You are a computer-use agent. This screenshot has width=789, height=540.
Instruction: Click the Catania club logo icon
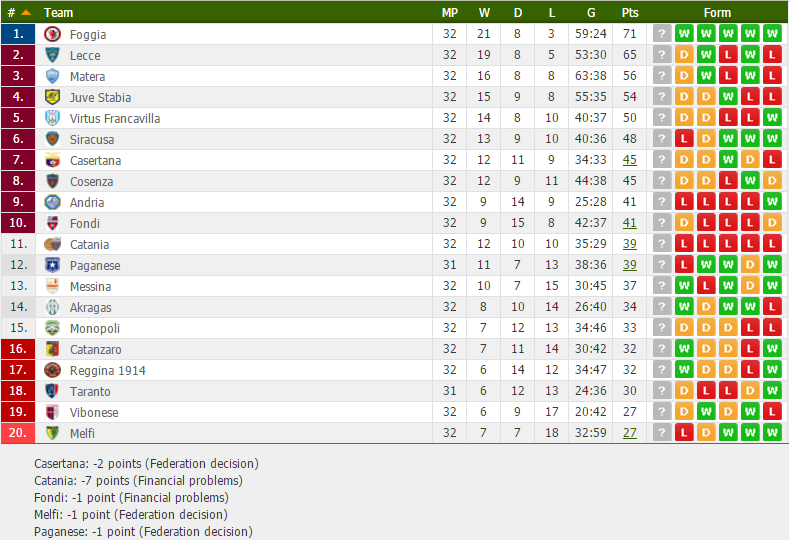tap(52, 244)
